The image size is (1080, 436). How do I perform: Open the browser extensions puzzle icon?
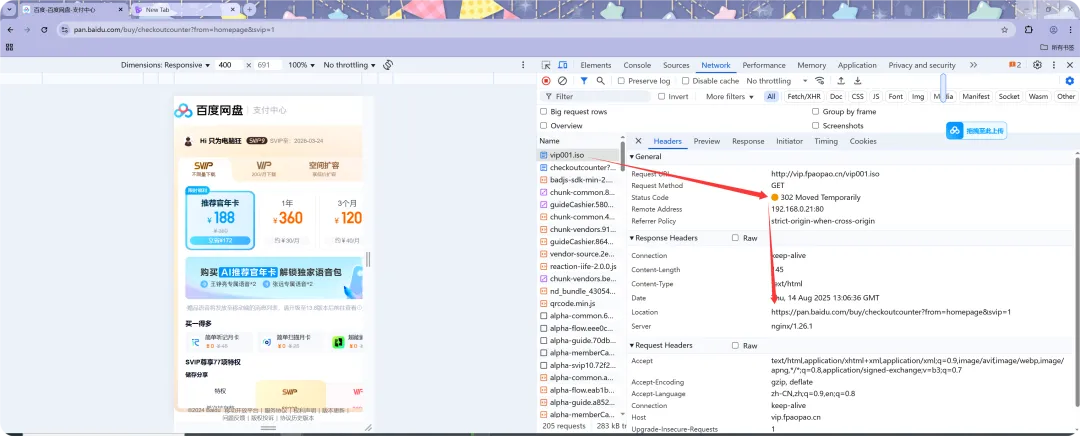click(x=1028, y=30)
